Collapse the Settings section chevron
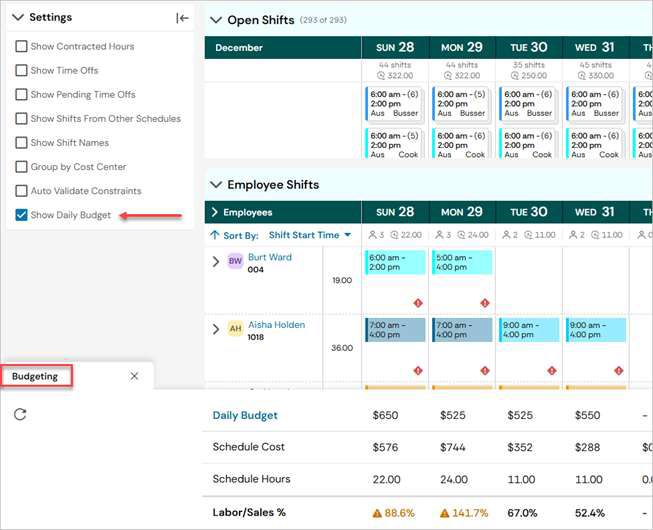Screen dimensions: 653x530 pyautogui.click(x=18, y=17)
